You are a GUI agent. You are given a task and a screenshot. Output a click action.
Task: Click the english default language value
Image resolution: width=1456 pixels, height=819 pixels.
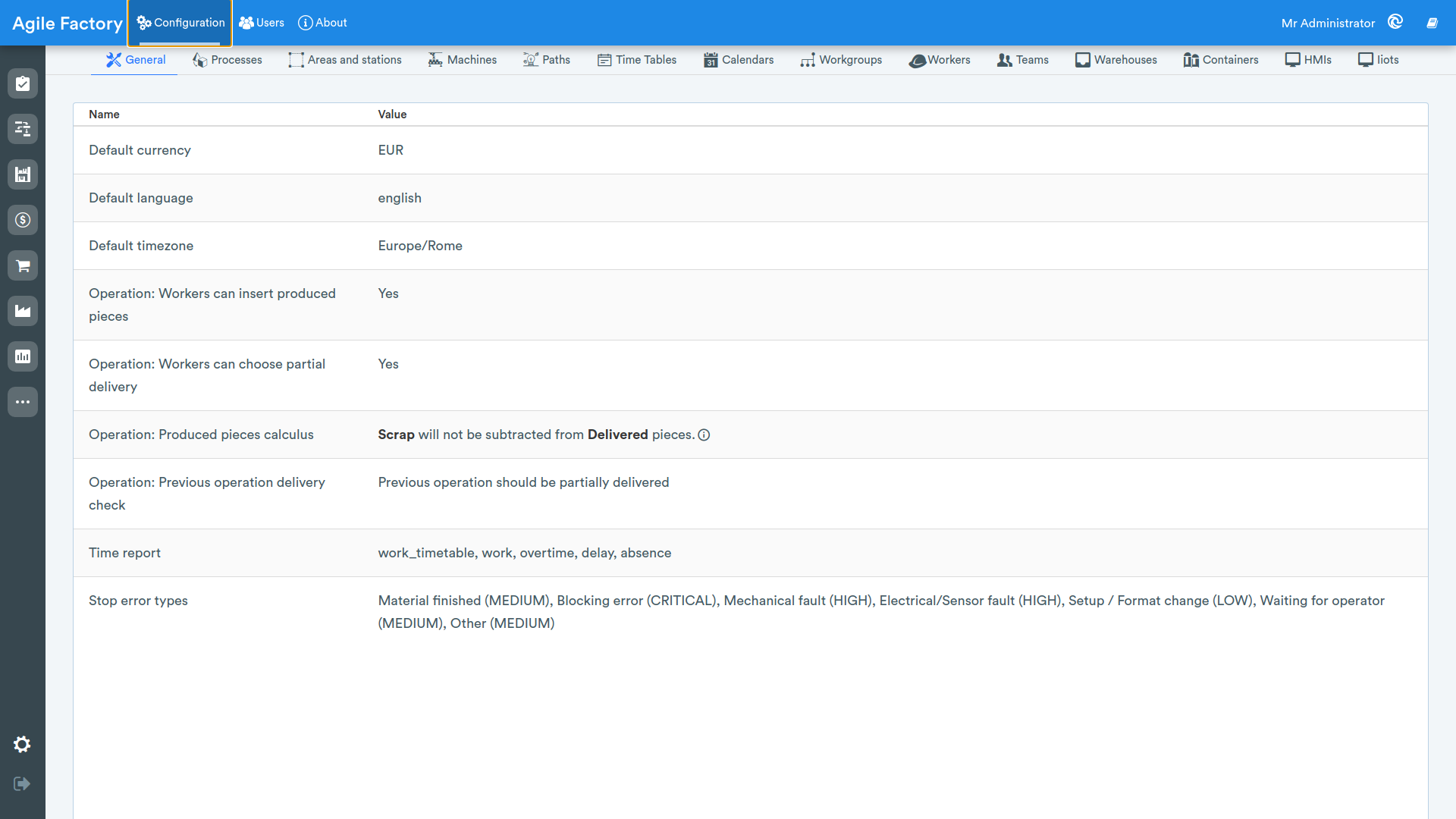(400, 198)
